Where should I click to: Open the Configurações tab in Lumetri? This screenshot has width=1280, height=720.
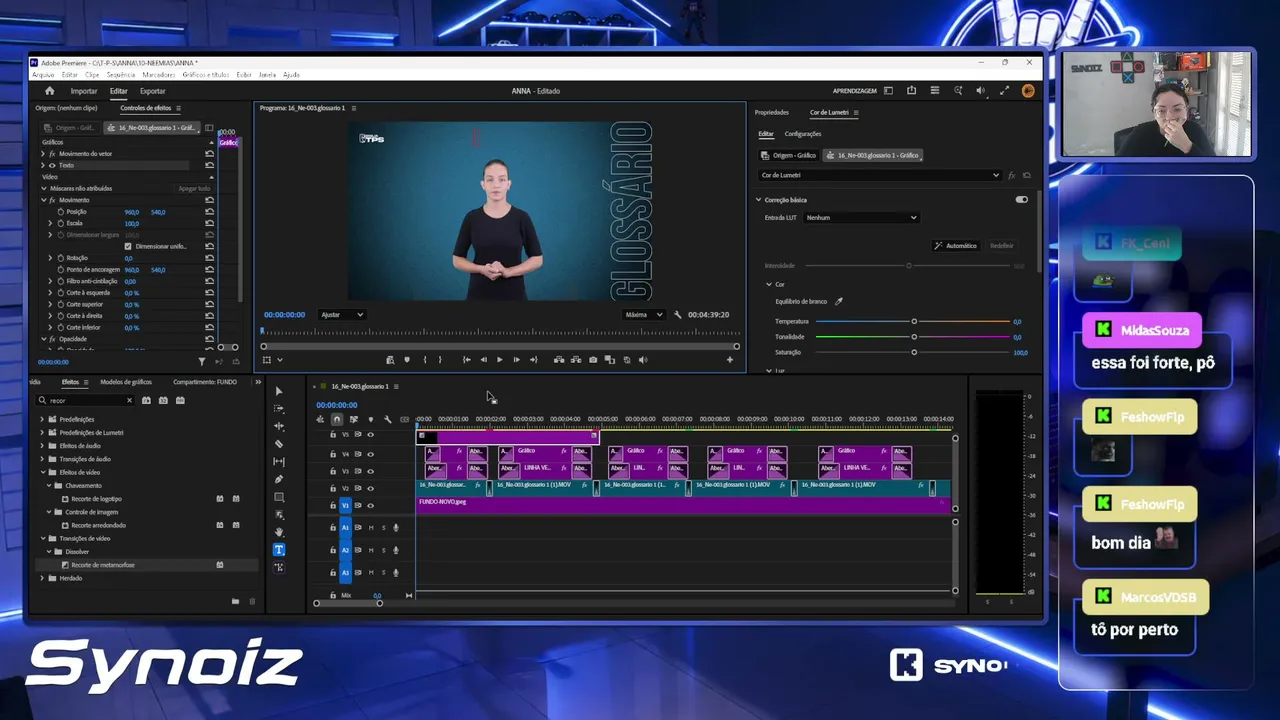click(x=803, y=134)
